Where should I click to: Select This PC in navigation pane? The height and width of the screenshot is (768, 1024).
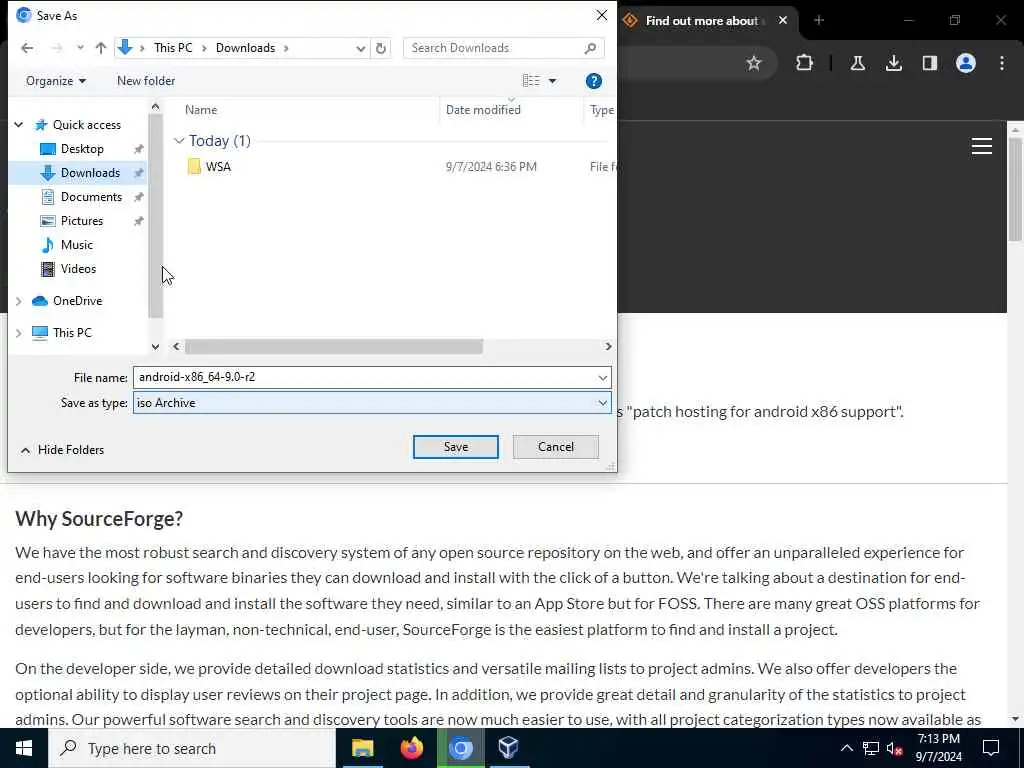tap(72, 332)
